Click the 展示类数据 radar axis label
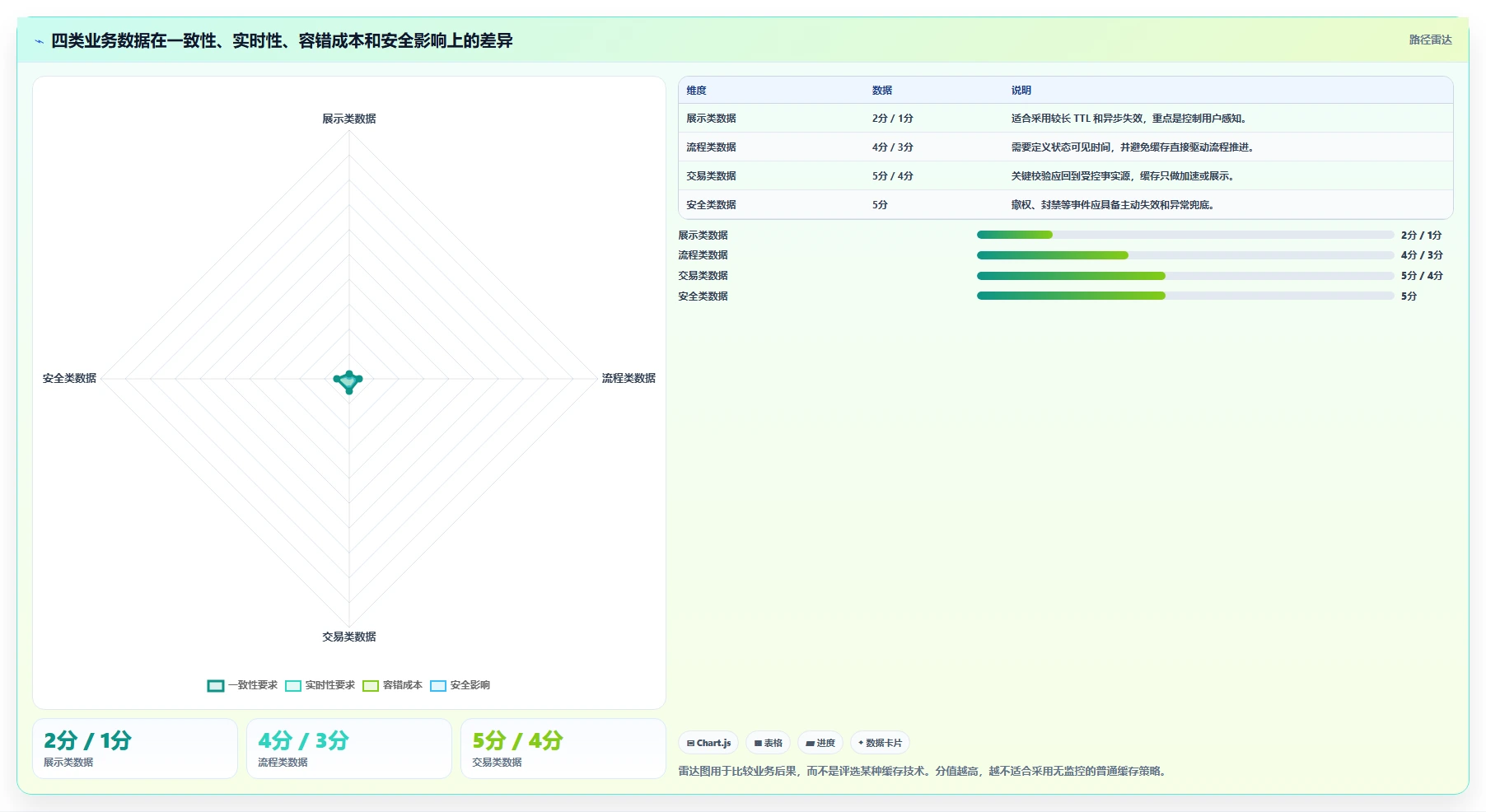 [x=349, y=119]
